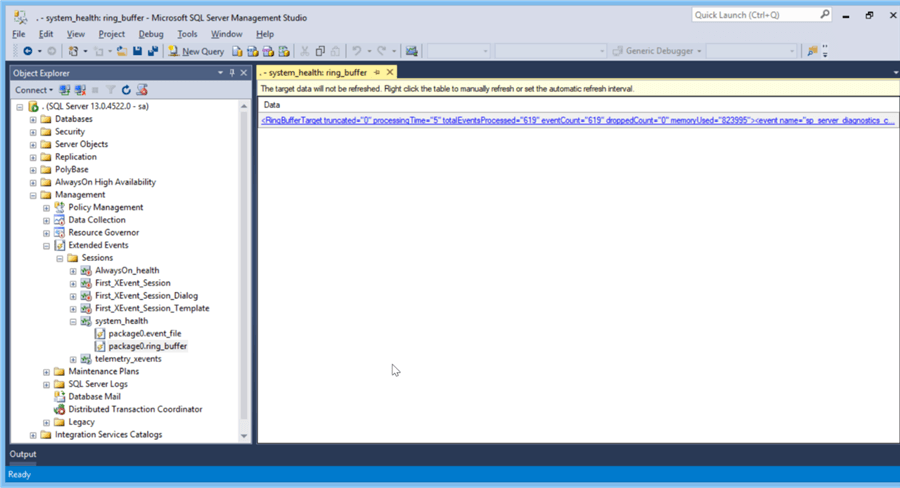Click the Analysis Services DMX Query icon
This screenshot has width=900, height=488.
click(268, 51)
